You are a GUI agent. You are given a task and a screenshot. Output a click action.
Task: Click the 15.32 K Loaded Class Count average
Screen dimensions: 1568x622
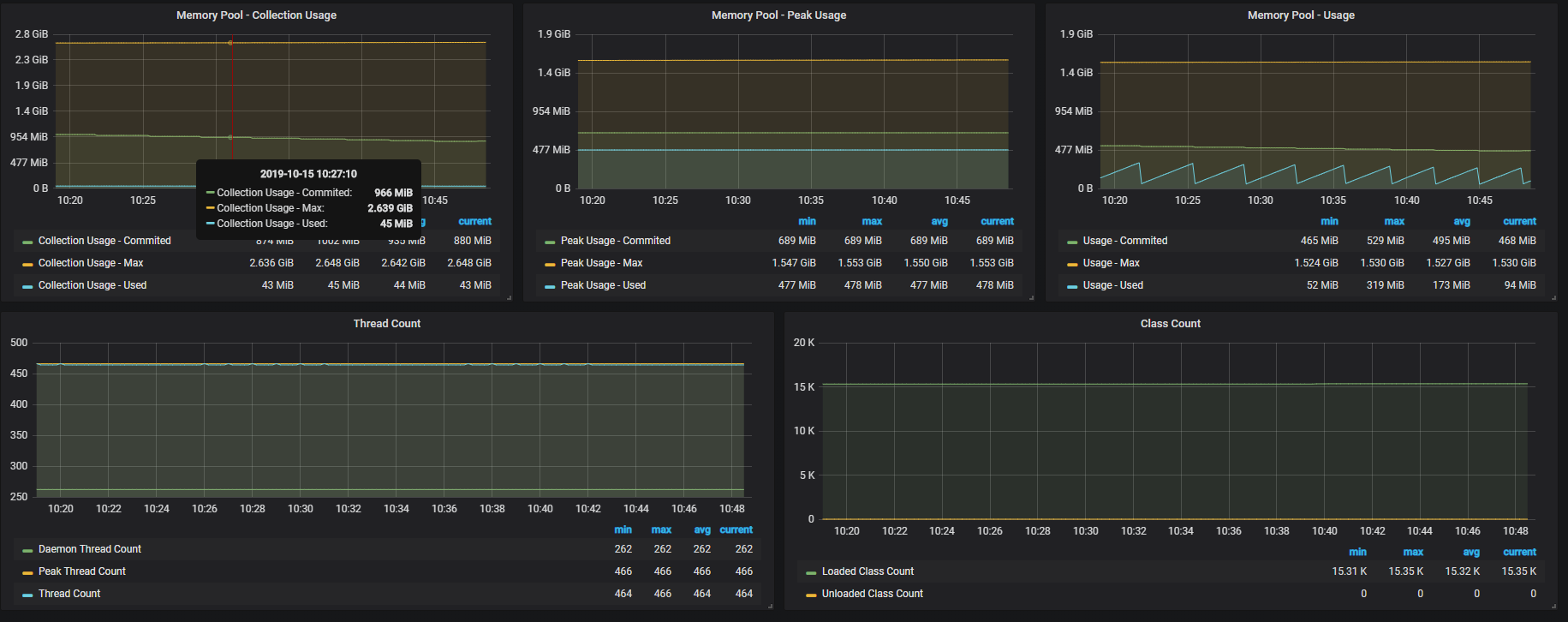tap(1463, 571)
